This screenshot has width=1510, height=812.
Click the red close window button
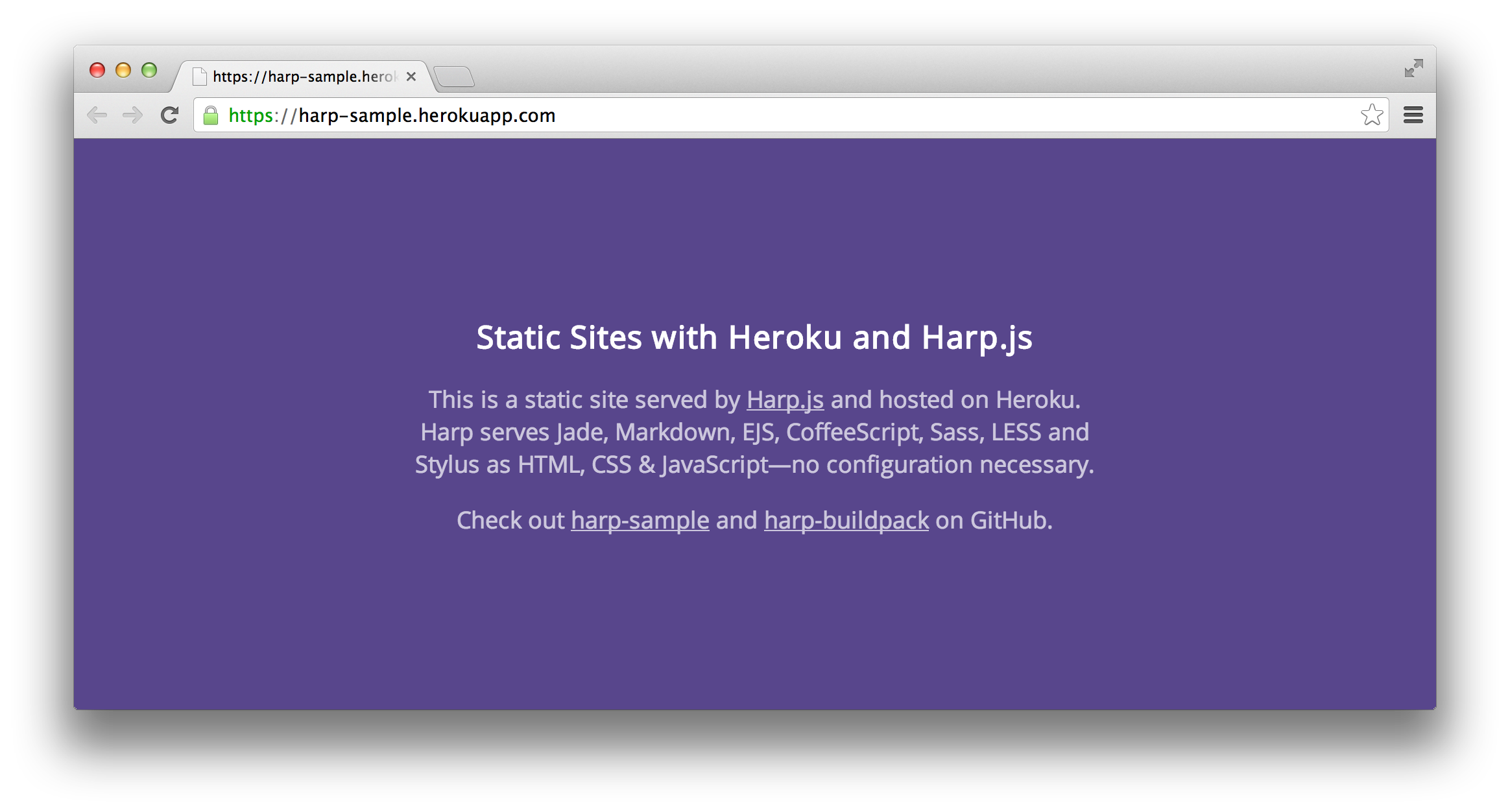(97, 70)
